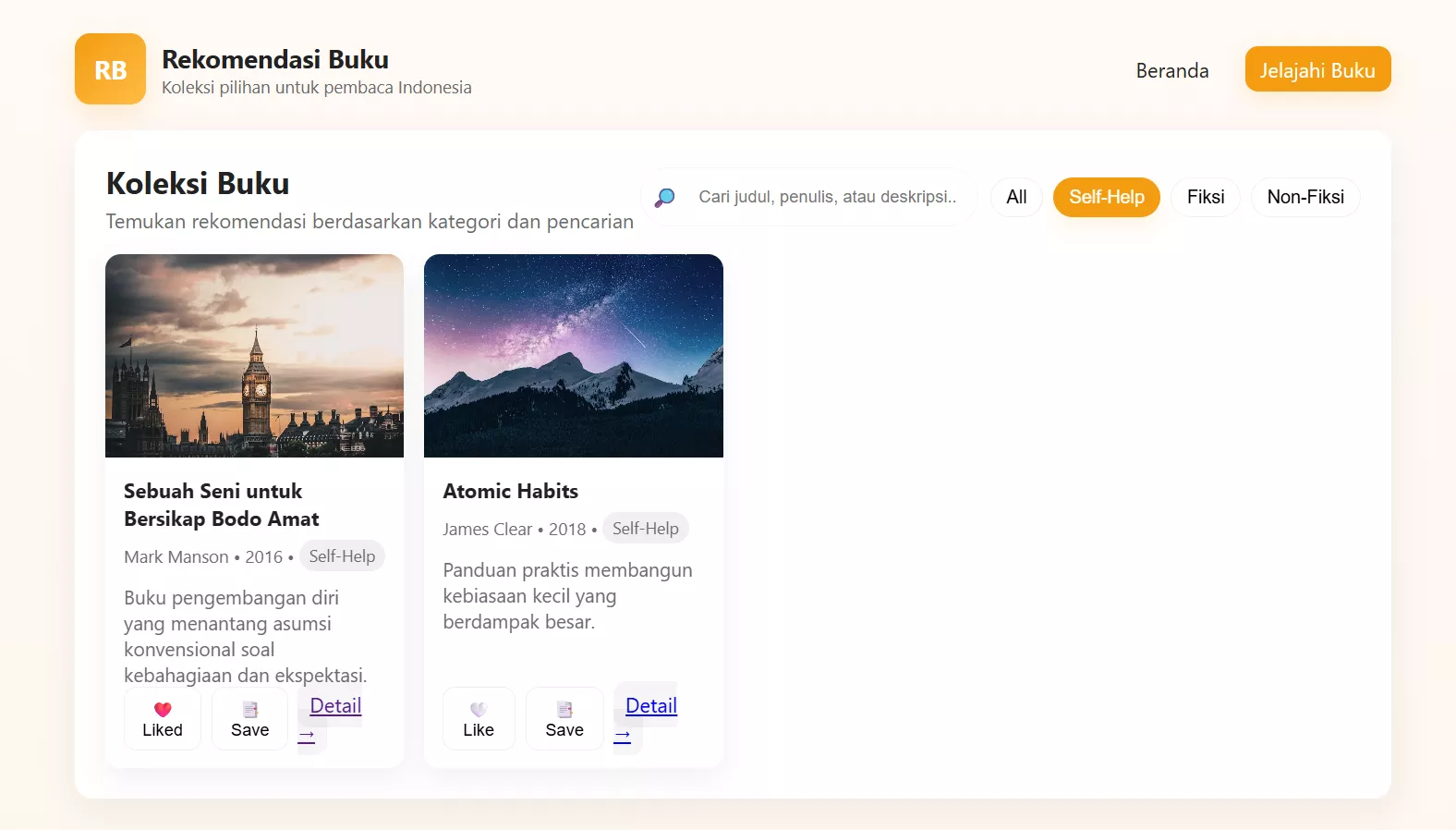Save Sebuah Seni untuk Bersikap Bodo Amat

249,719
